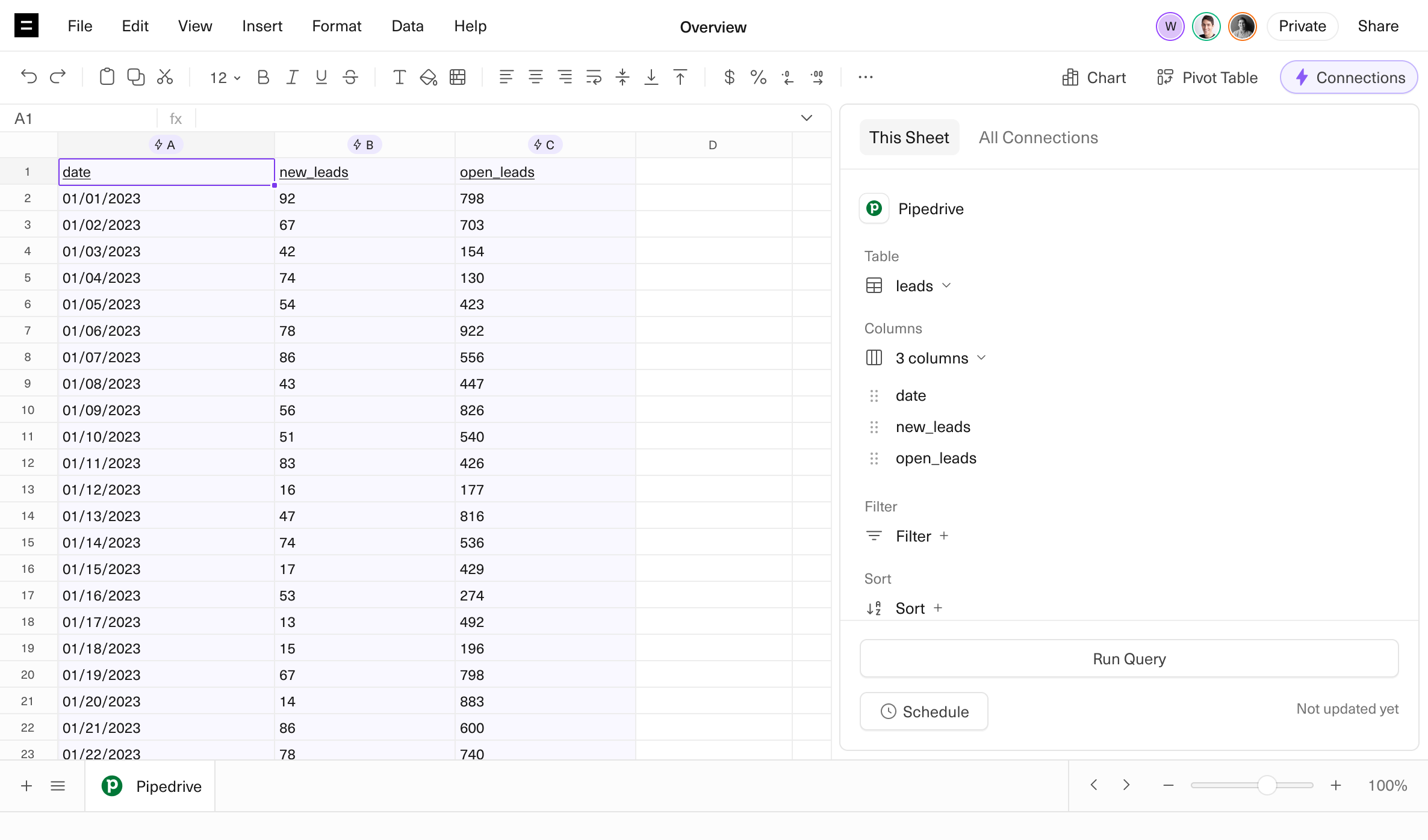Screen dimensions: 1428x840
Task: Expand the leads table dropdown
Action: pyautogui.click(x=923, y=286)
